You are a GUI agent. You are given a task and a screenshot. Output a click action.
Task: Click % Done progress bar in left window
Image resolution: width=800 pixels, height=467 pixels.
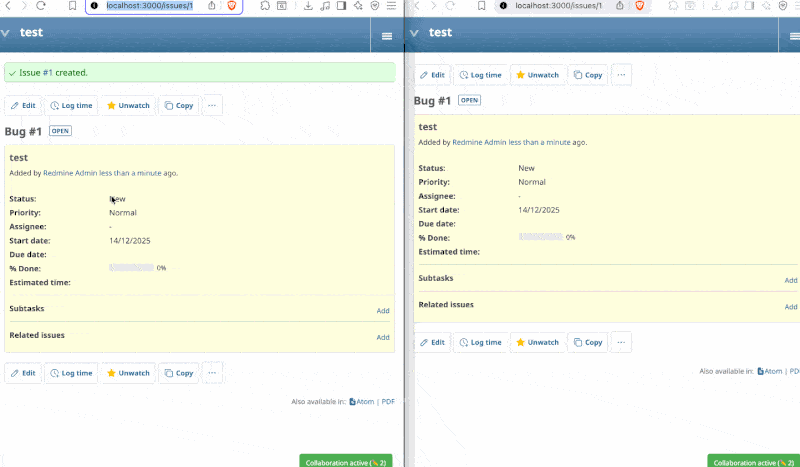132,268
